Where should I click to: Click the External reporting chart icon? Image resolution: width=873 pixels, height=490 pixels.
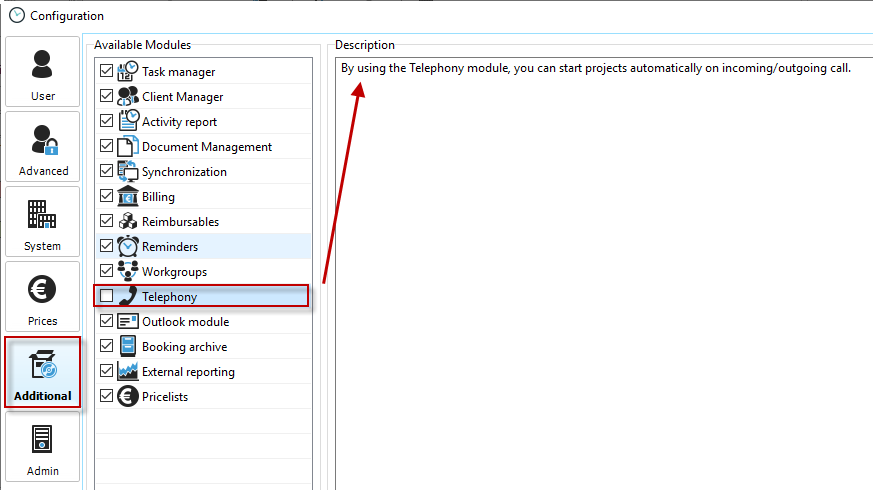(127, 372)
